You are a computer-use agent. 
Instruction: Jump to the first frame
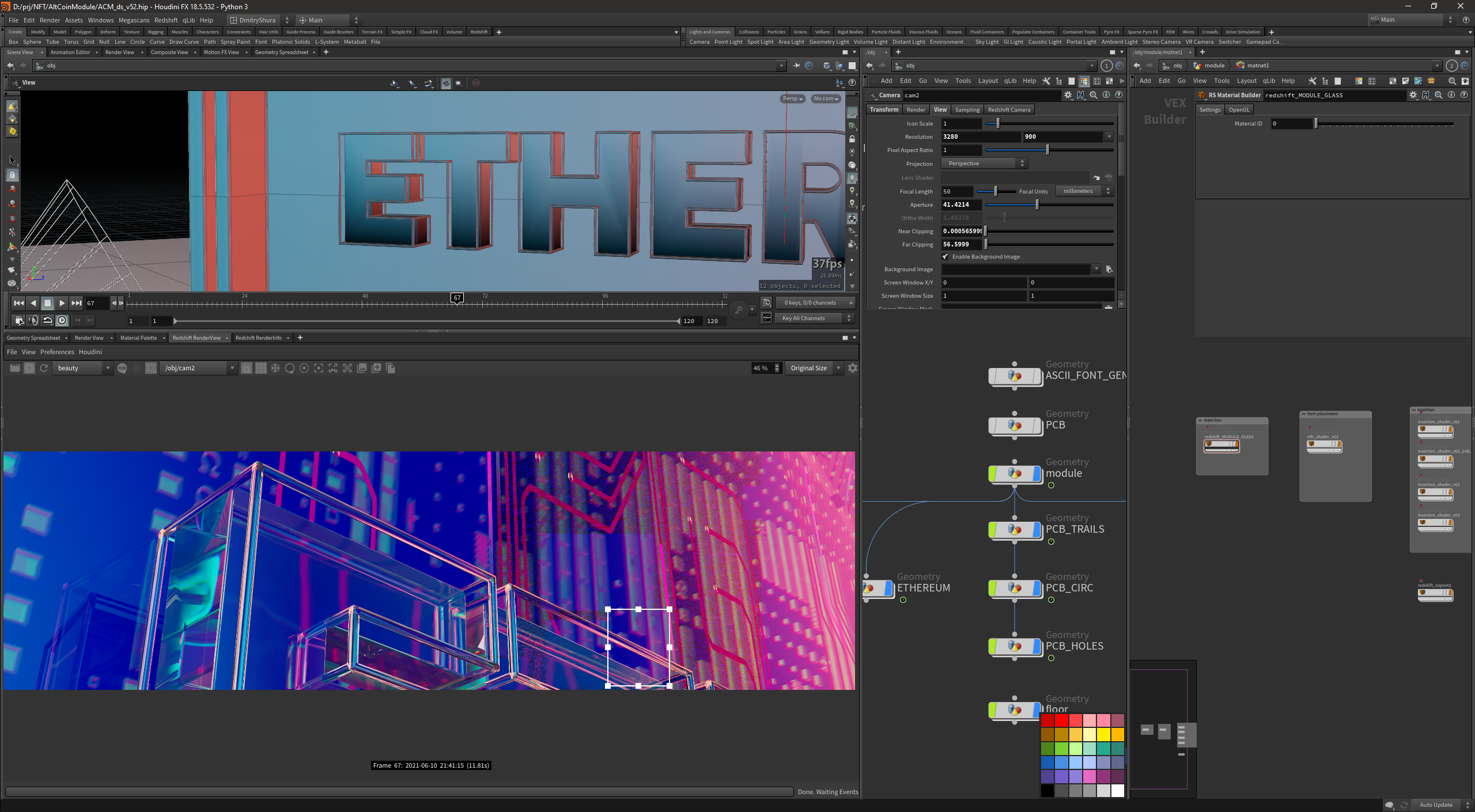[x=19, y=303]
